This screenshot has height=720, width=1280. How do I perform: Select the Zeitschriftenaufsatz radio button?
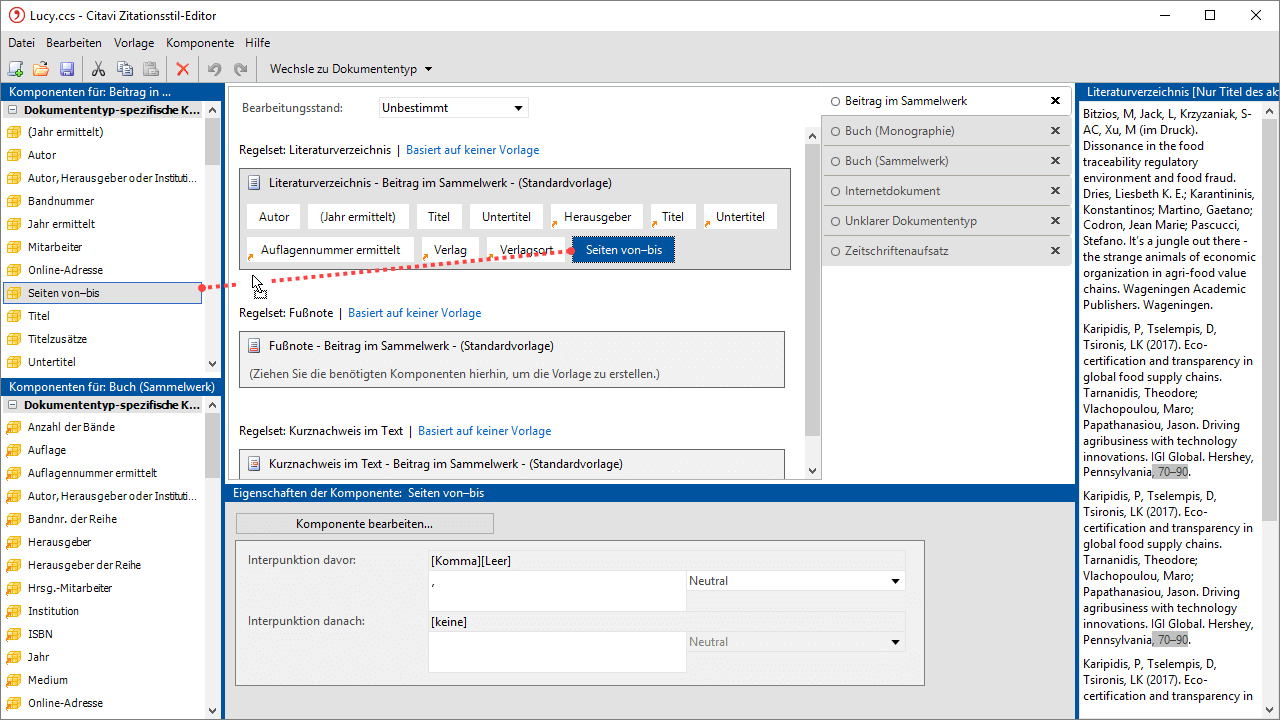(x=835, y=251)
